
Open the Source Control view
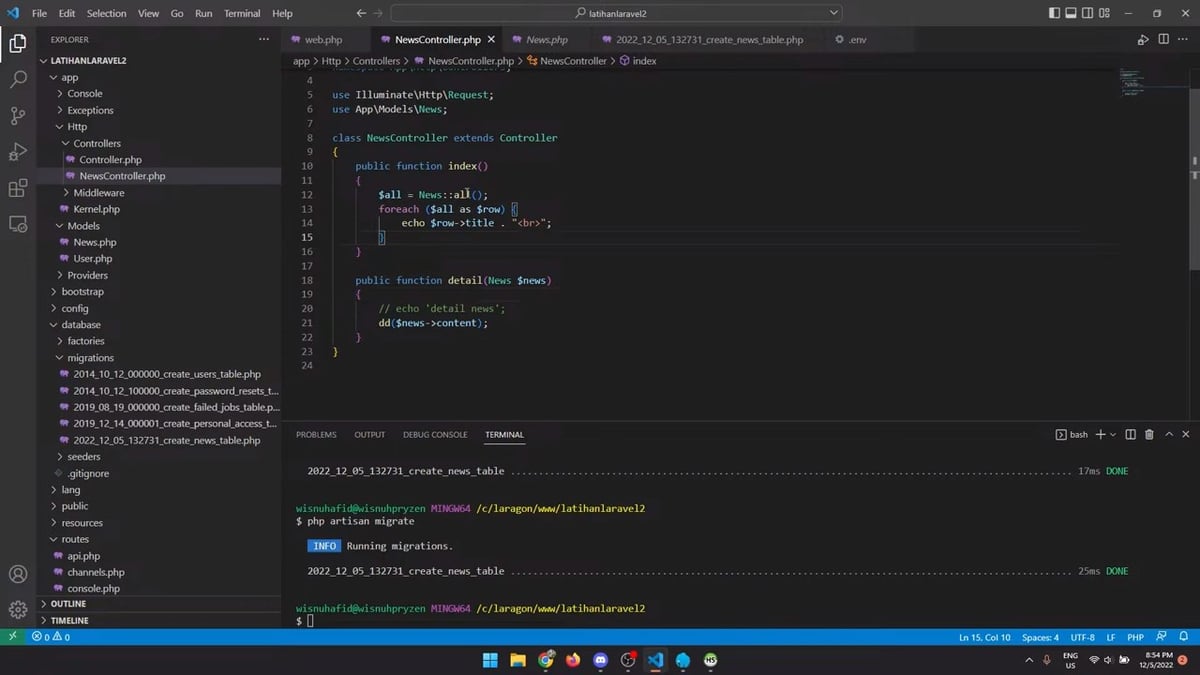click(18, 116)
